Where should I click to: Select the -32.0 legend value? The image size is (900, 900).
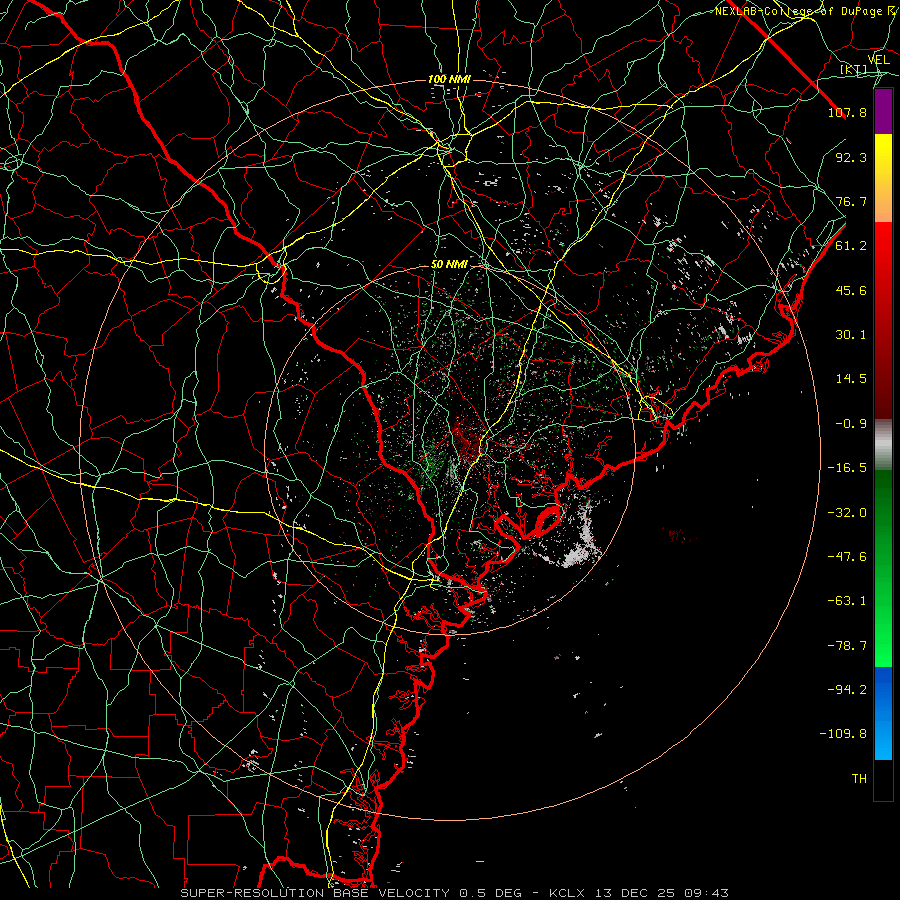(847, 513)
